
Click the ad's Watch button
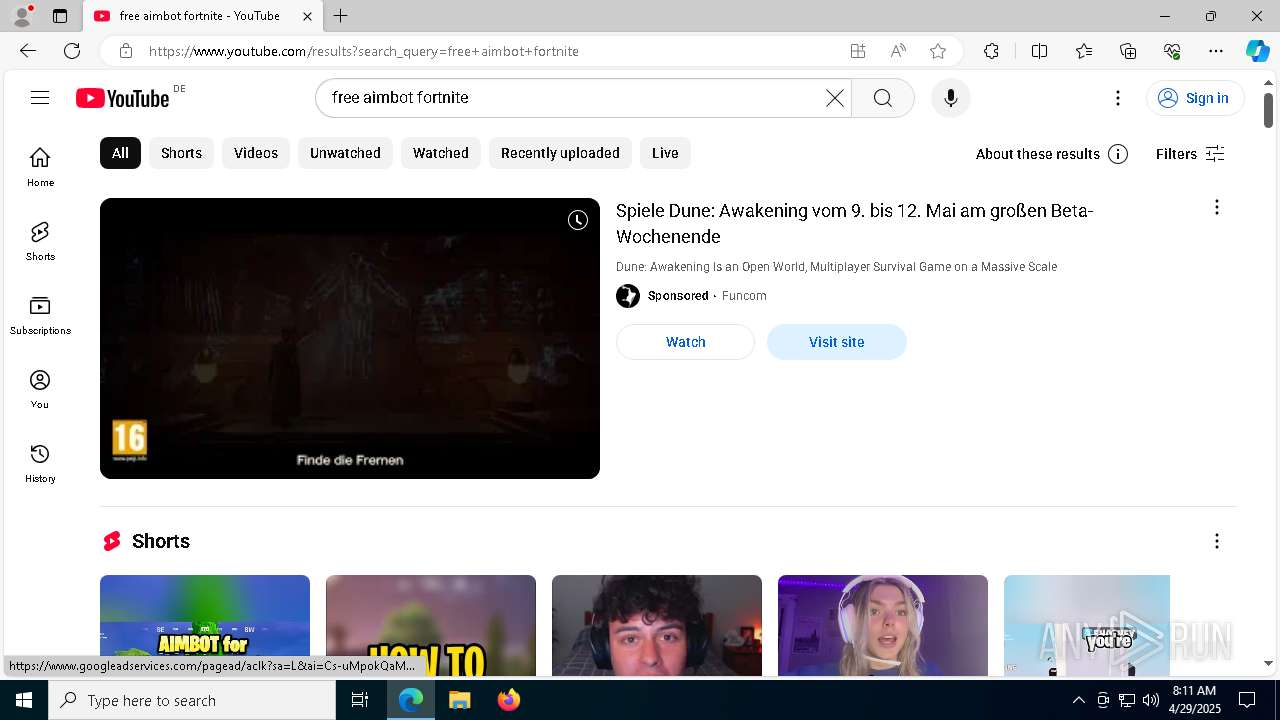point(685,342)
